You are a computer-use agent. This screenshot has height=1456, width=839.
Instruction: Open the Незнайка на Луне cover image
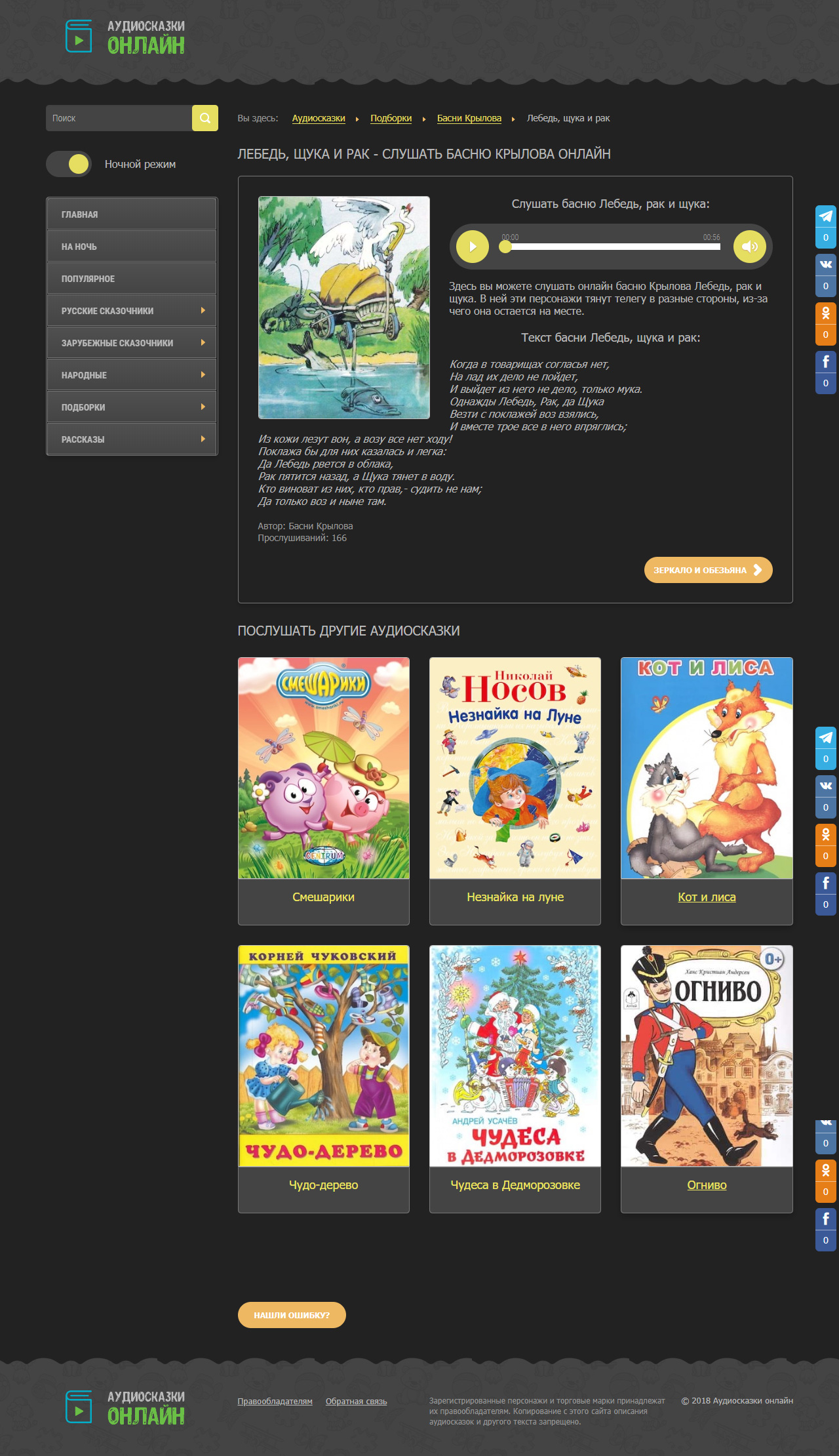[x=515, y=768]
